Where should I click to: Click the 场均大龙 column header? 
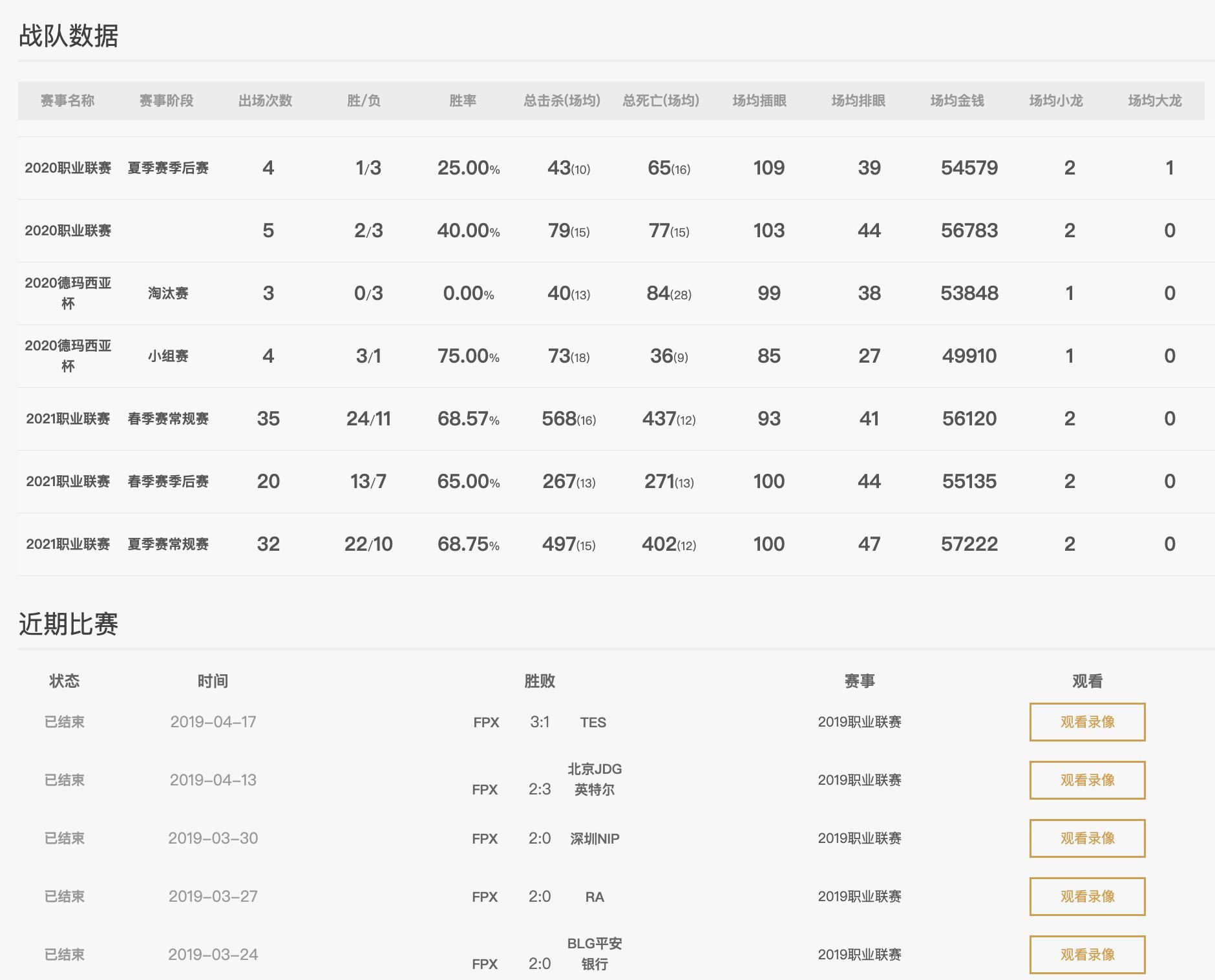click(x=1154, y=101)
